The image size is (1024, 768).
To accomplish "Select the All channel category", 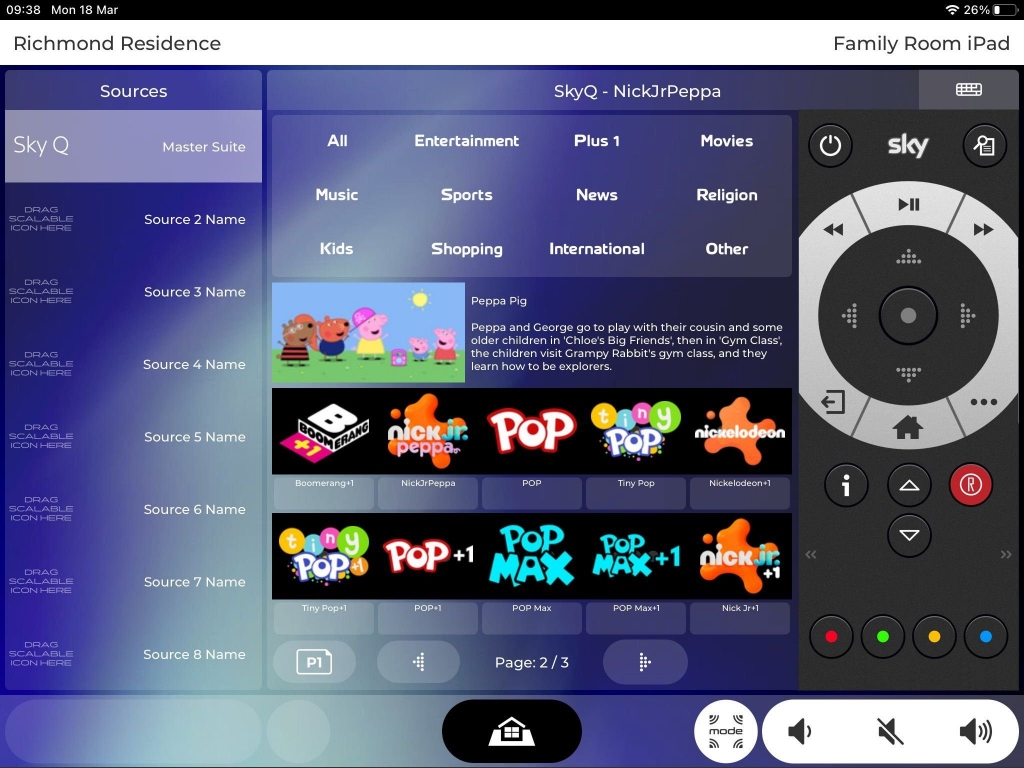I will [x=337, y=141].
